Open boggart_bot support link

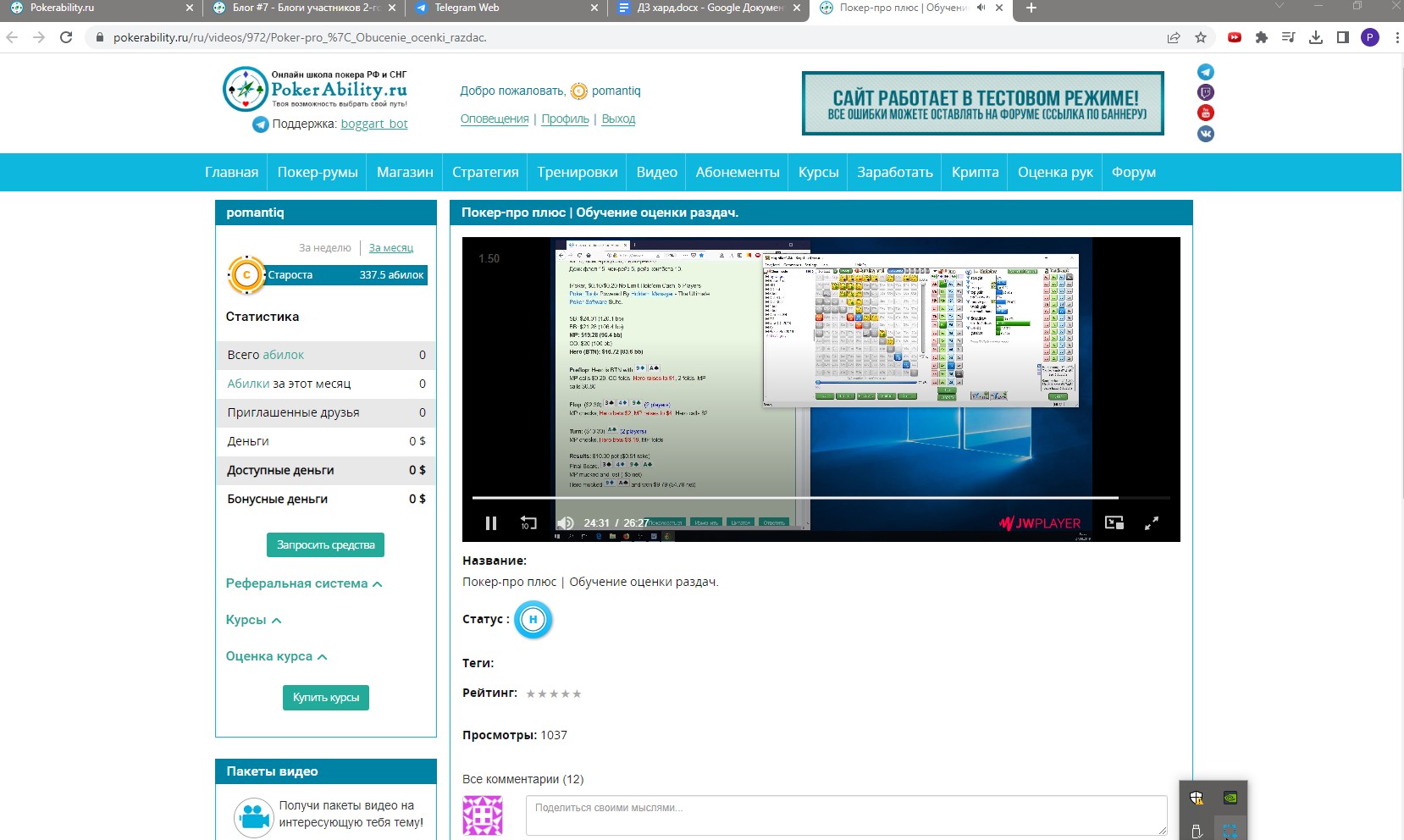pyautogui.click(x=374, y=124)
